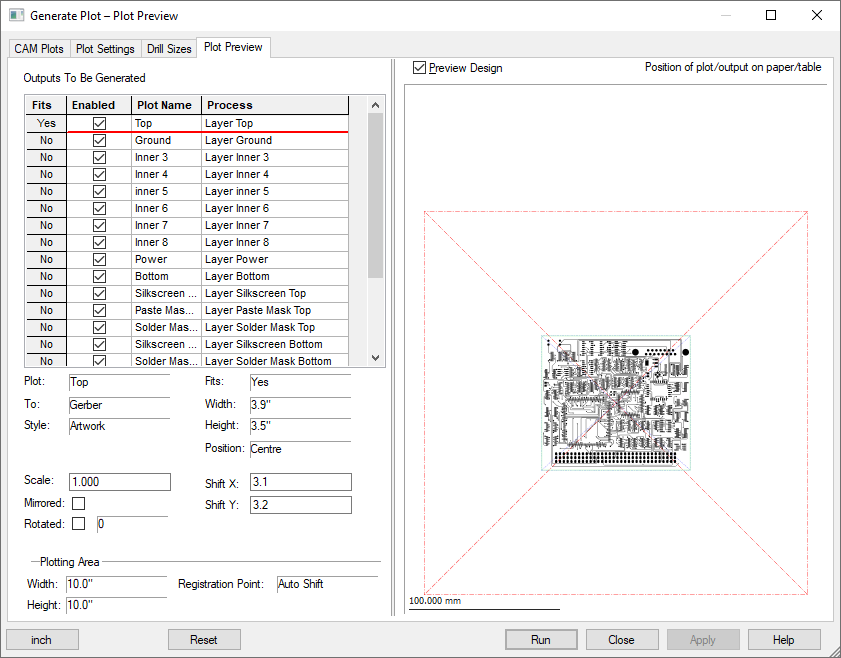
Task: Click the Scale input field
Action: click(x=120, y=482)
